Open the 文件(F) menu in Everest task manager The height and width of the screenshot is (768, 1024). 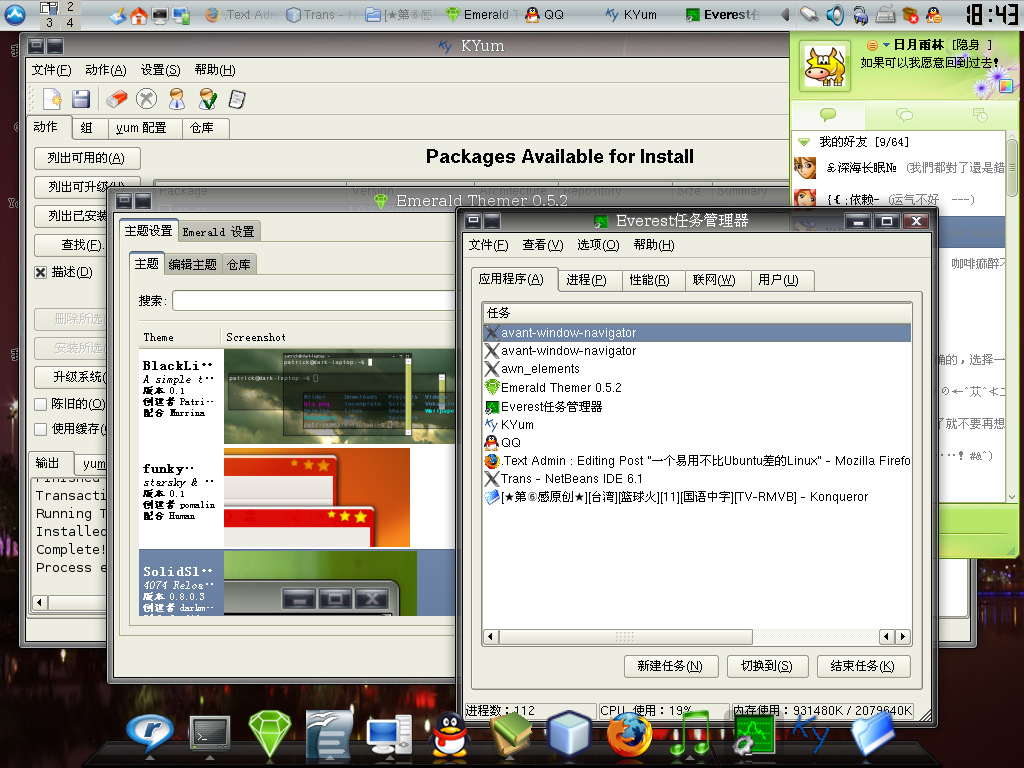488,245
